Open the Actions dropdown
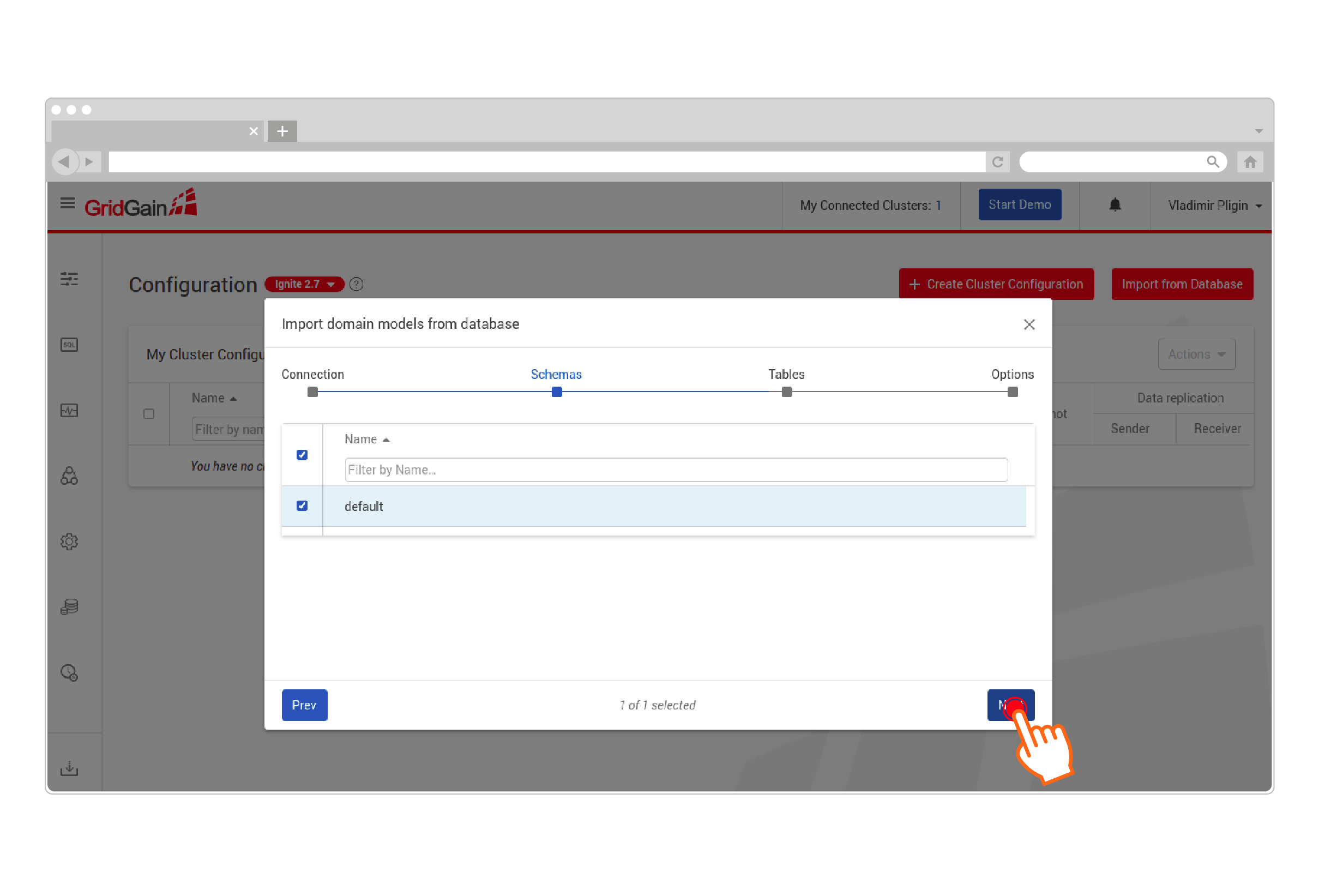 pos(1196,354)
